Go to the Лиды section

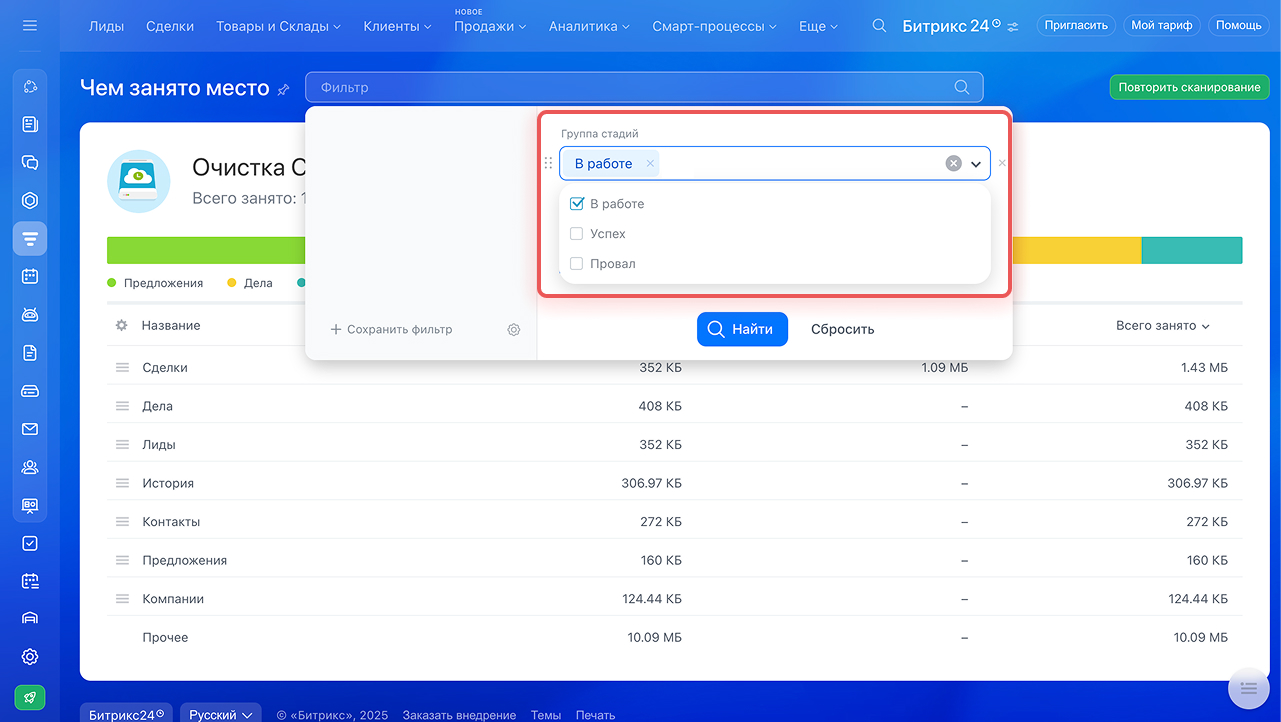(x=106, y=26)
